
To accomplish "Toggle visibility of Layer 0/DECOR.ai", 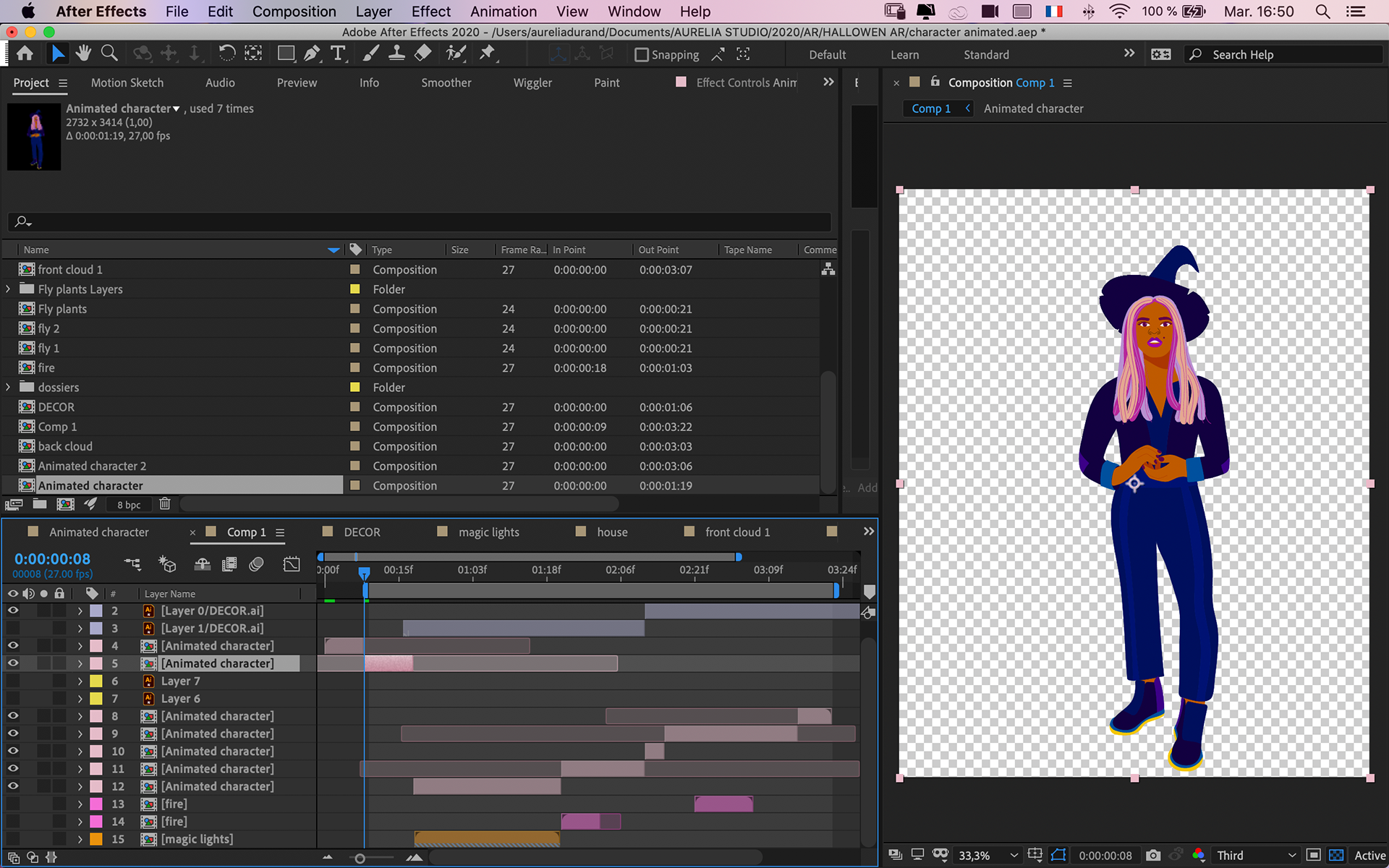I will 13,610.
